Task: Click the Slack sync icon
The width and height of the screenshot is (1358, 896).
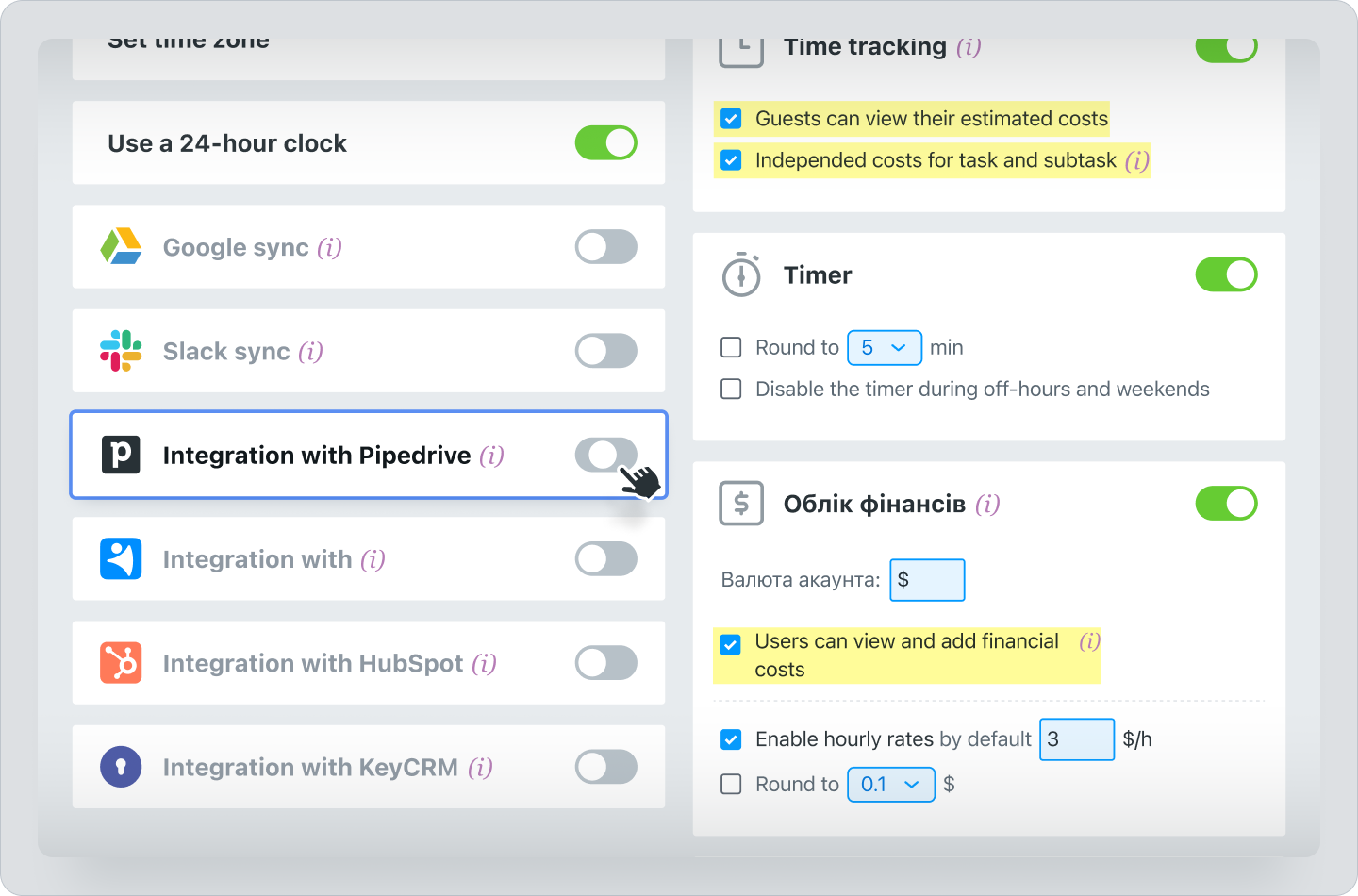Action: click(x=120, y=351)
